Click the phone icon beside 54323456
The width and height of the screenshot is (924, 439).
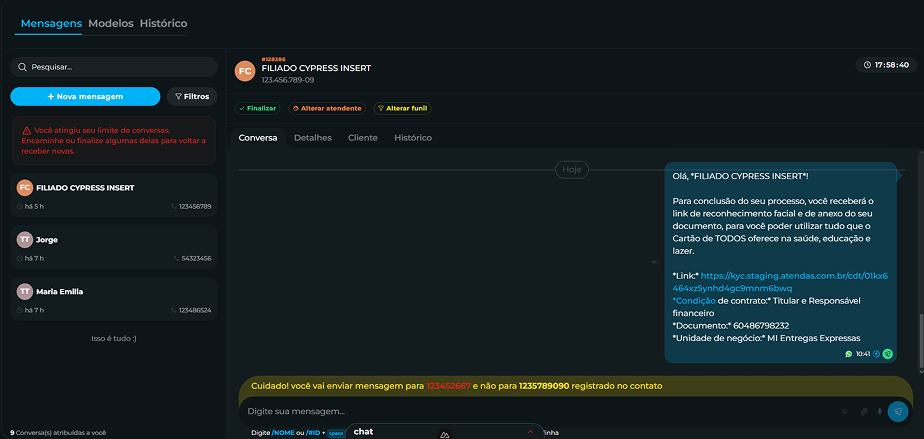coord(176,259)
